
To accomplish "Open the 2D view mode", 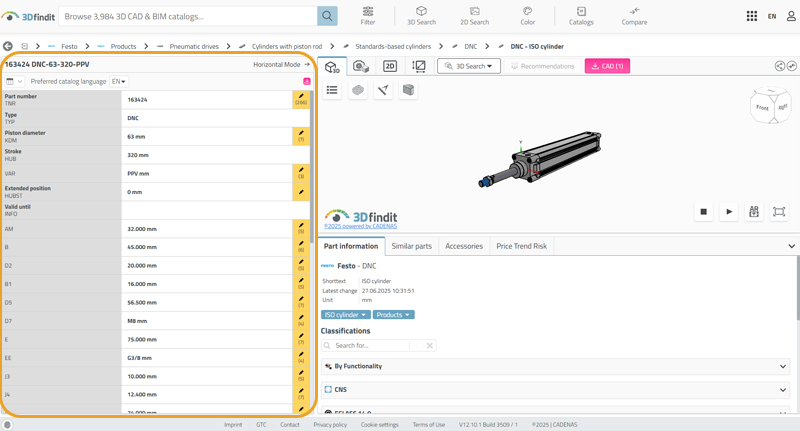I will [x=390, y=66].
